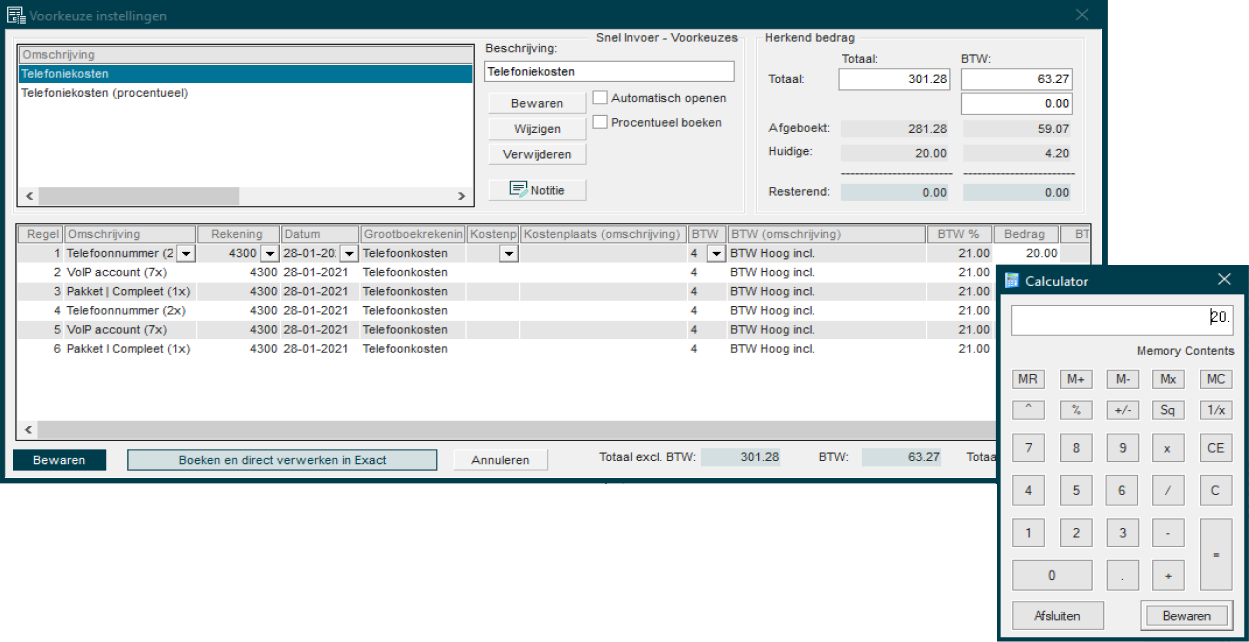Click the BTW amount field 63.27
The height and width of the screenshot is (642, 1249).
(1017, 80)
